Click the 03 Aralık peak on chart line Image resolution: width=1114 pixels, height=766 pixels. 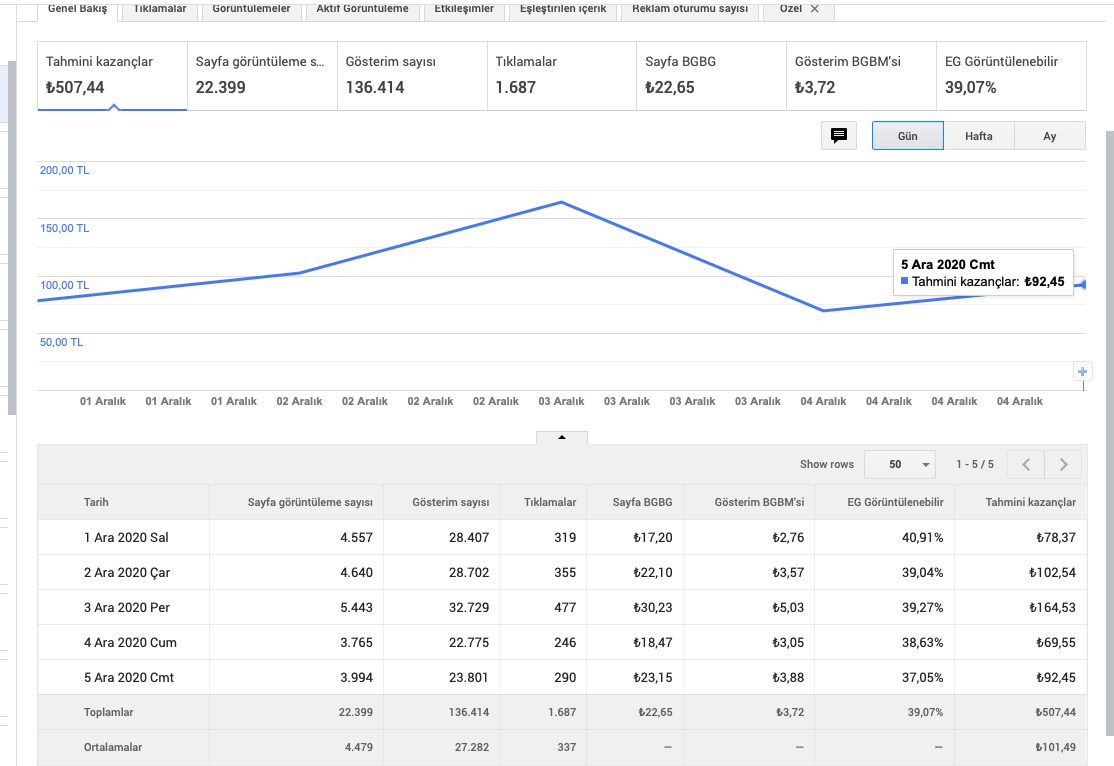click(561, 203)
